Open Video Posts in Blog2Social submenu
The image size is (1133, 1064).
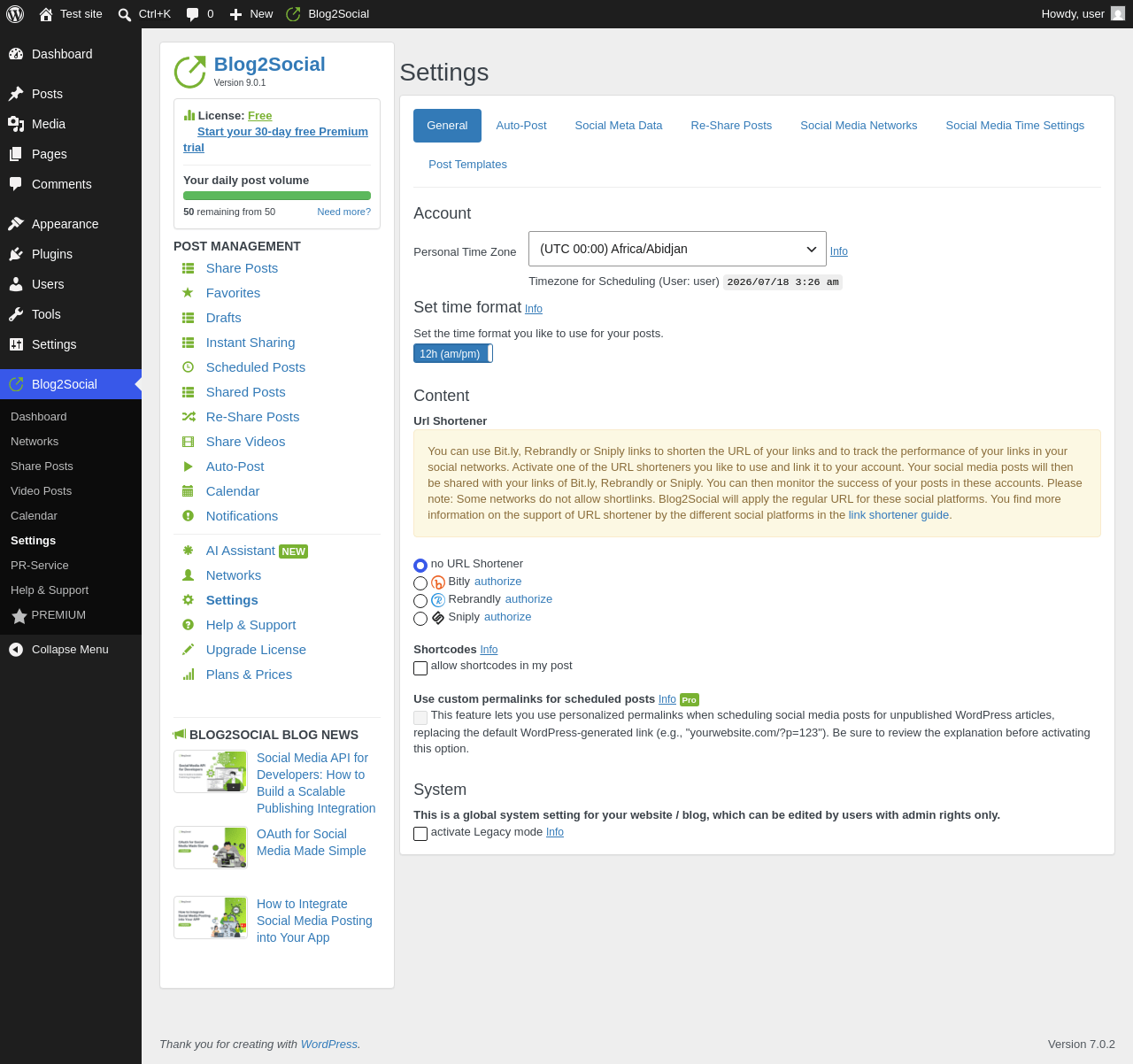click(x=41, y=491)
